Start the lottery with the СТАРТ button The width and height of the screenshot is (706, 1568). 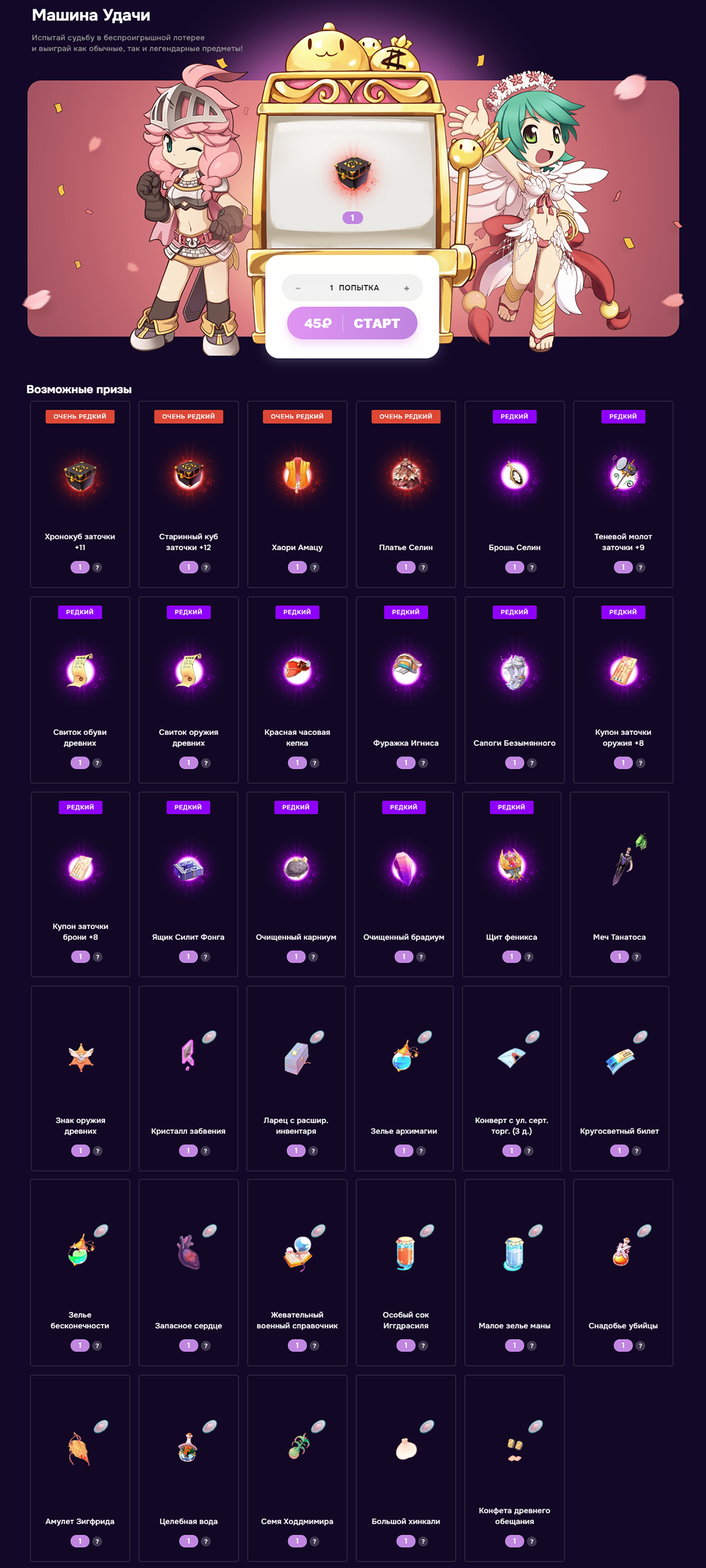click(x=376, y=323)
